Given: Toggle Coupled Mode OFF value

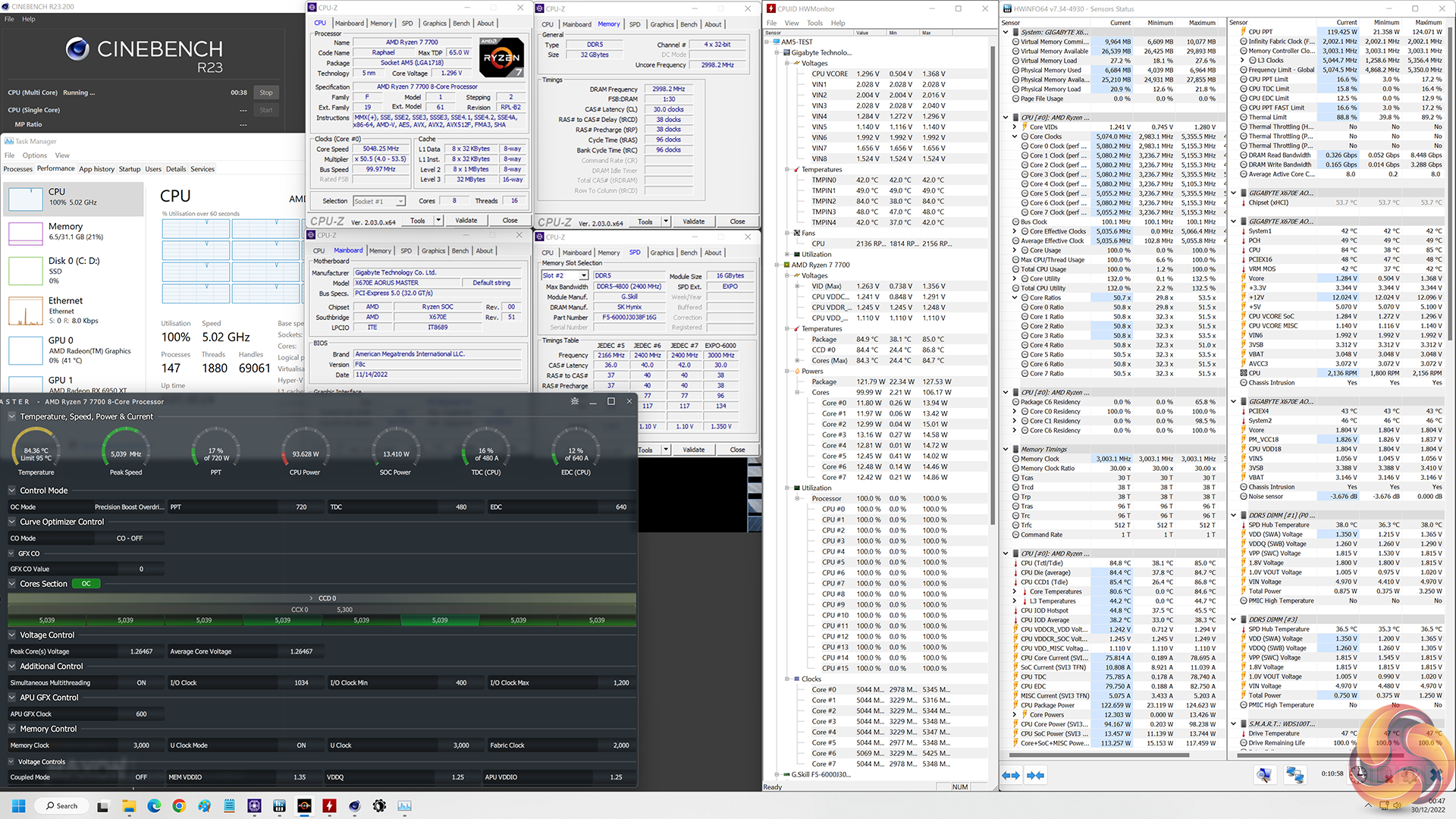Looking at the screenshot, I should click(141, 777).
